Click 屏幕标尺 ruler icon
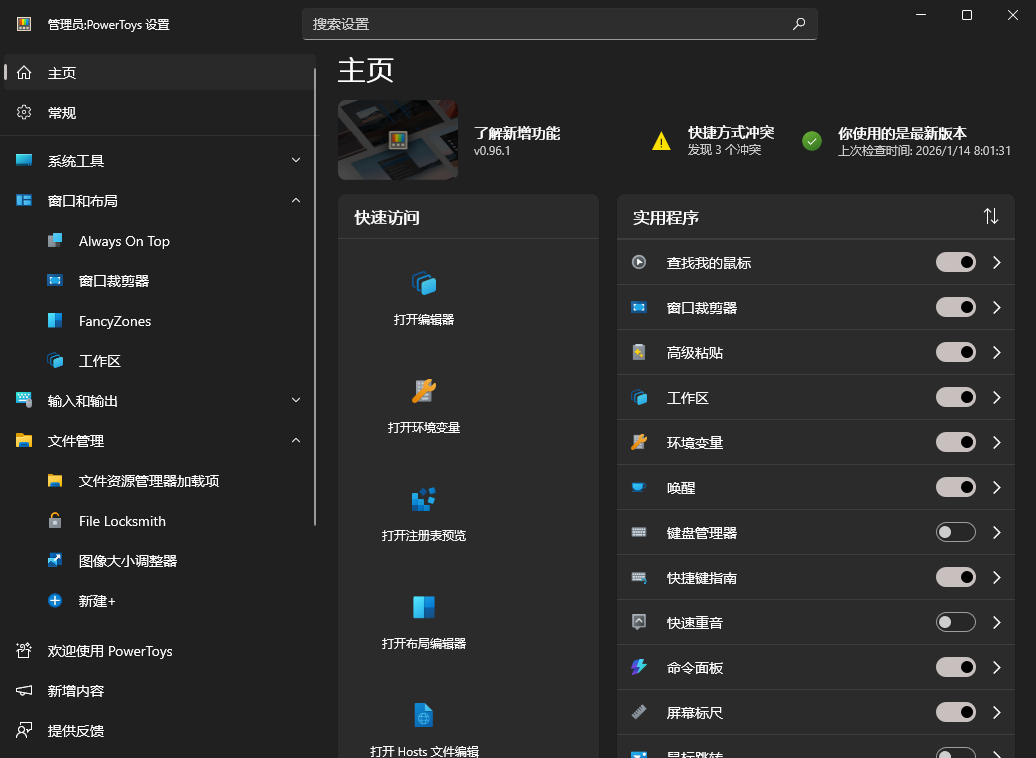The height and width of the screenshot is (758, 1036). click(x=639, y=712)
